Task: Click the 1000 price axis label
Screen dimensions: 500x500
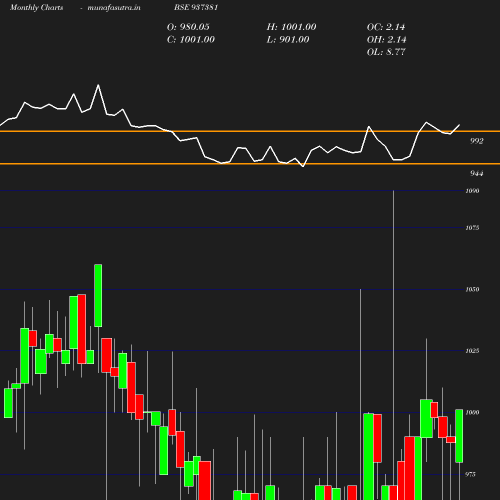Action: click(x=472, y=412)
